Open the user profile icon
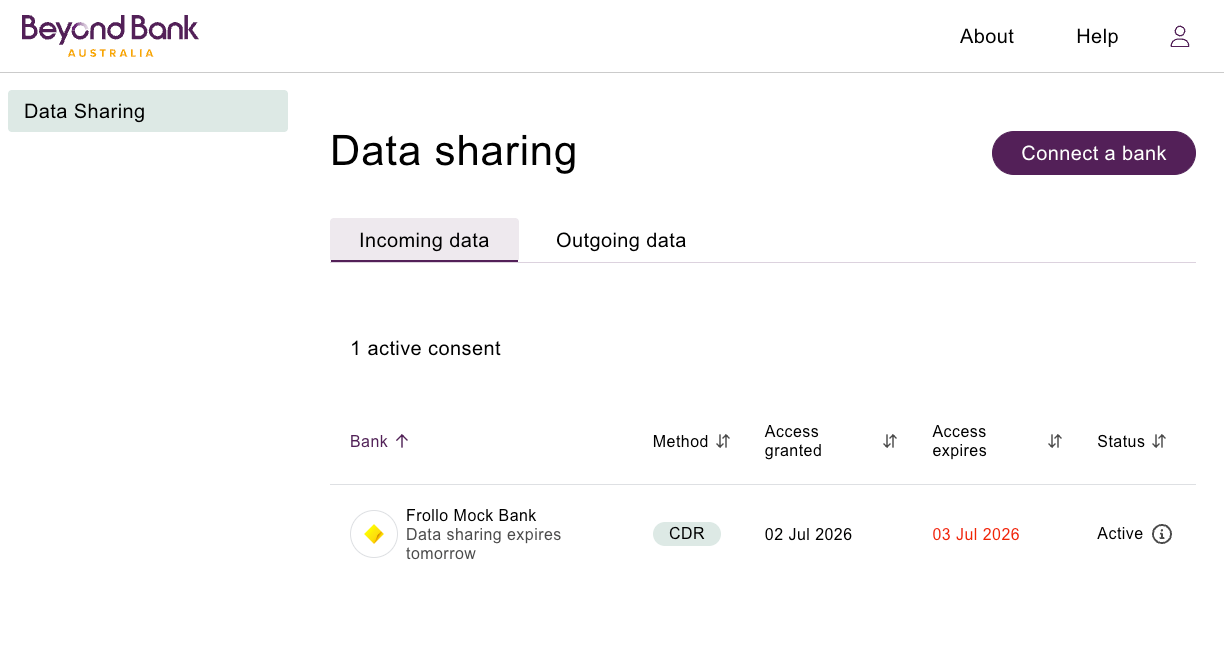This screenshot has width=1224, height=650. (x=1180, y=37)
